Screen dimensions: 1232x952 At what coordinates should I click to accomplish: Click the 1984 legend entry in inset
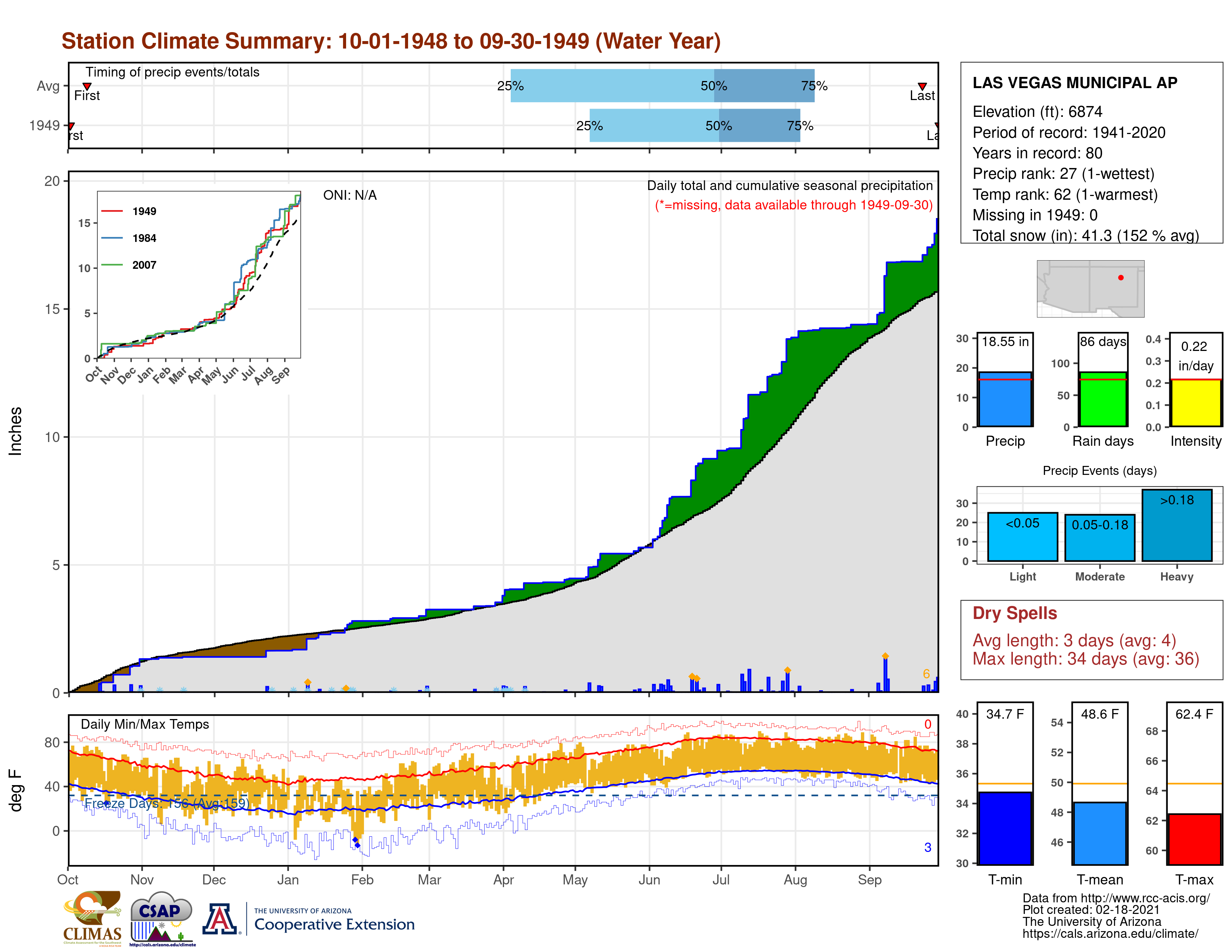point(129,238)
